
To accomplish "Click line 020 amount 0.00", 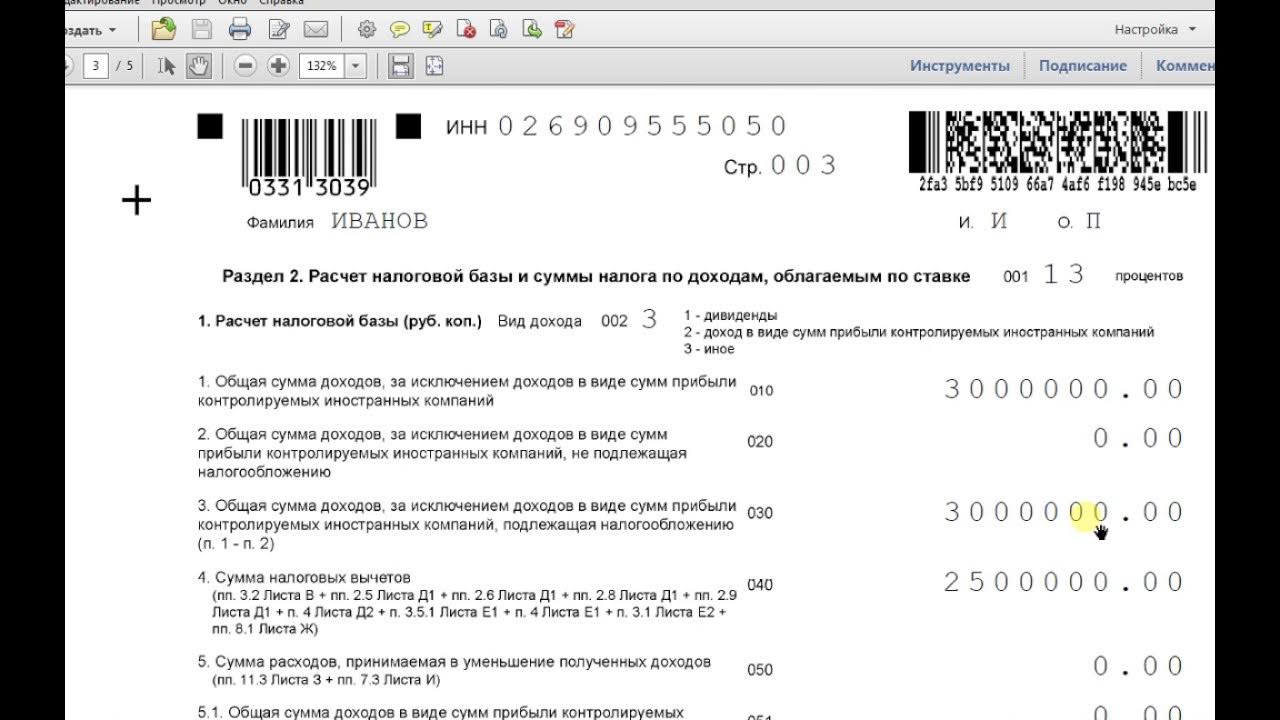I will [1139, 438].
